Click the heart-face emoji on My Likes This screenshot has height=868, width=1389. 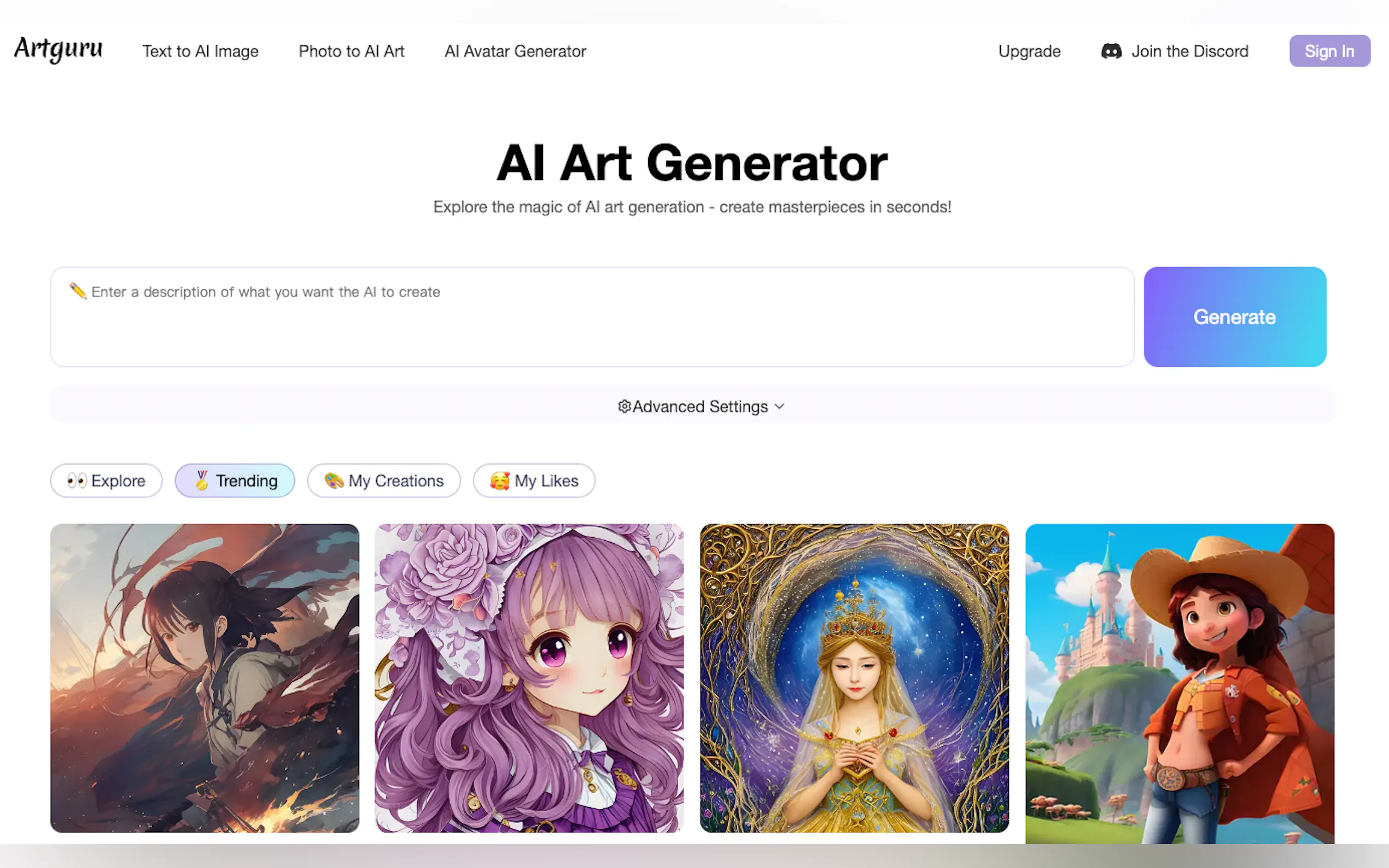[500, 480]
